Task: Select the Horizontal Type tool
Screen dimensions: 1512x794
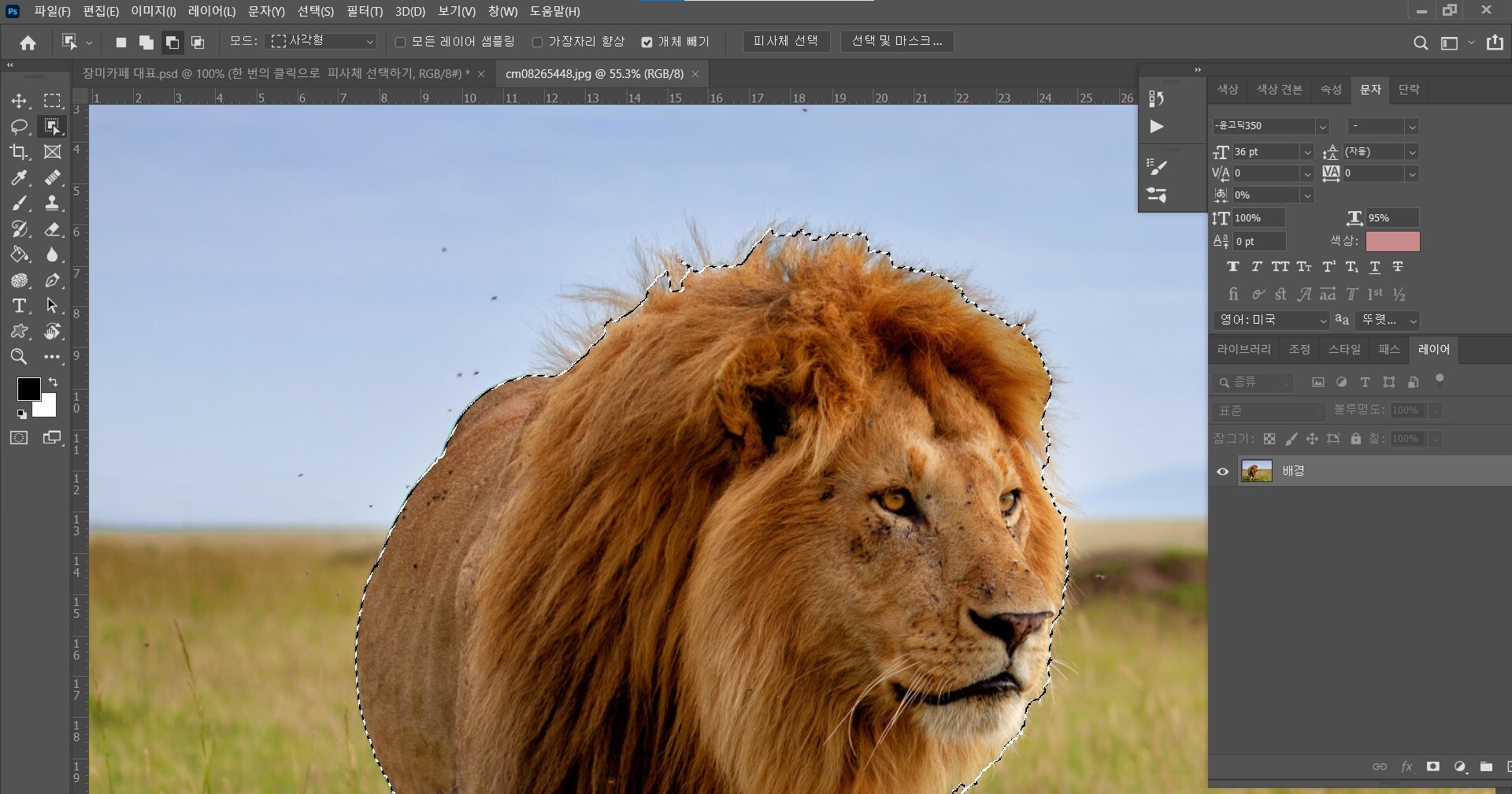Action: (19, 306)
